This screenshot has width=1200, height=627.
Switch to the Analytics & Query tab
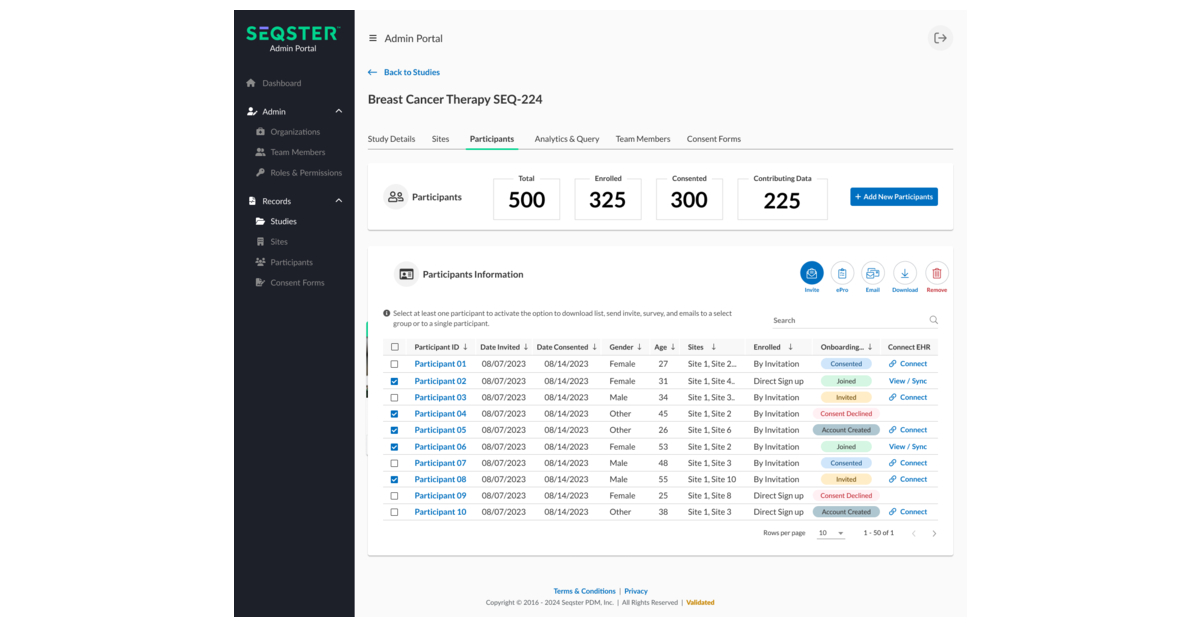566,139
